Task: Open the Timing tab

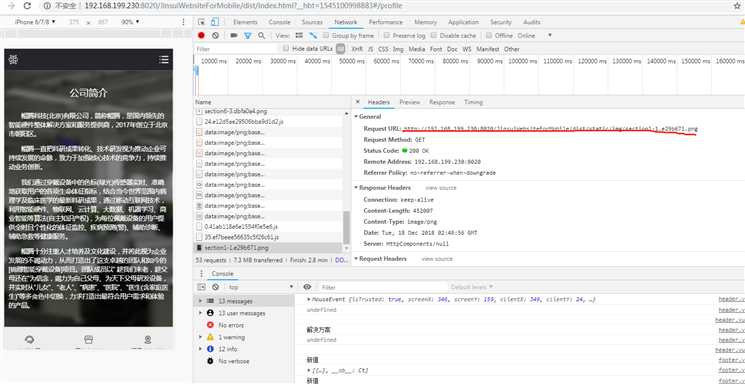Action: tap(473, 102)
